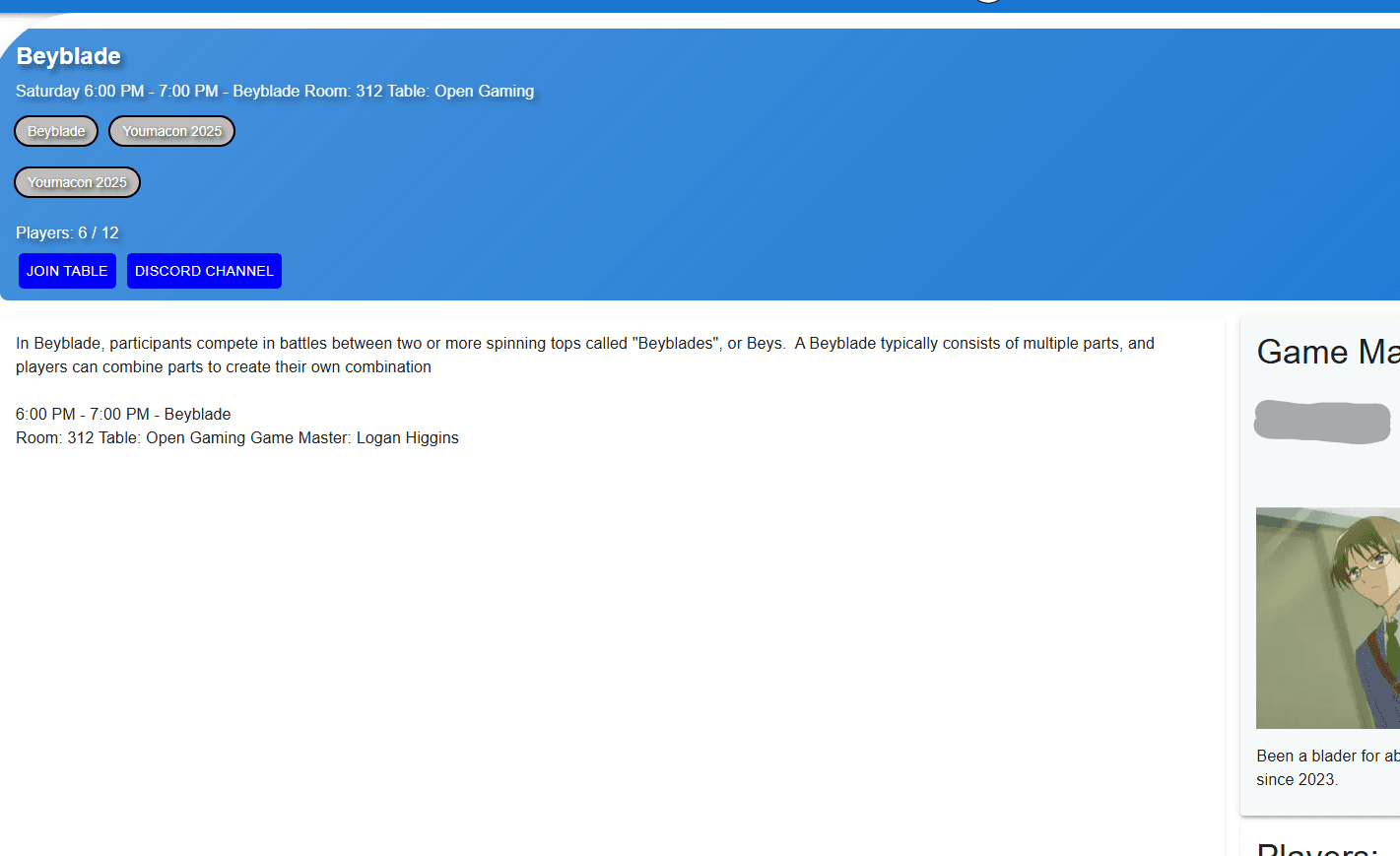Click Youmacon 2025 chip beside Beyblade tag
1400x856 pixels.
point(171,131)
